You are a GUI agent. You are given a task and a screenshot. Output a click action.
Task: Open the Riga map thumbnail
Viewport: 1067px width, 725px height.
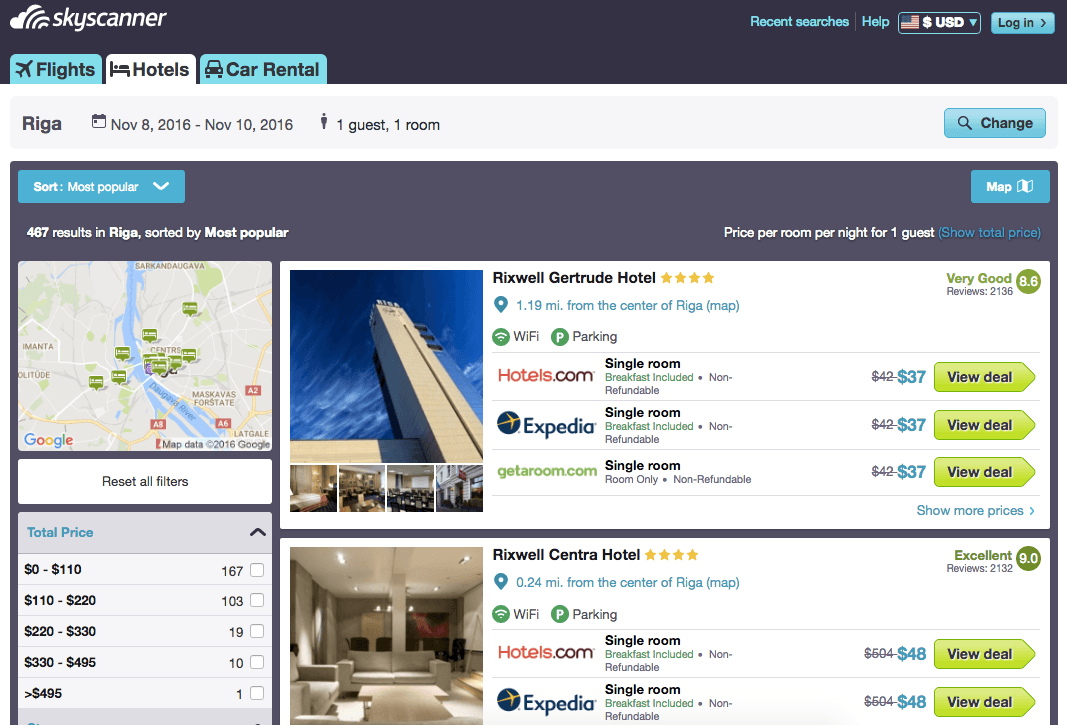(145, 356)
